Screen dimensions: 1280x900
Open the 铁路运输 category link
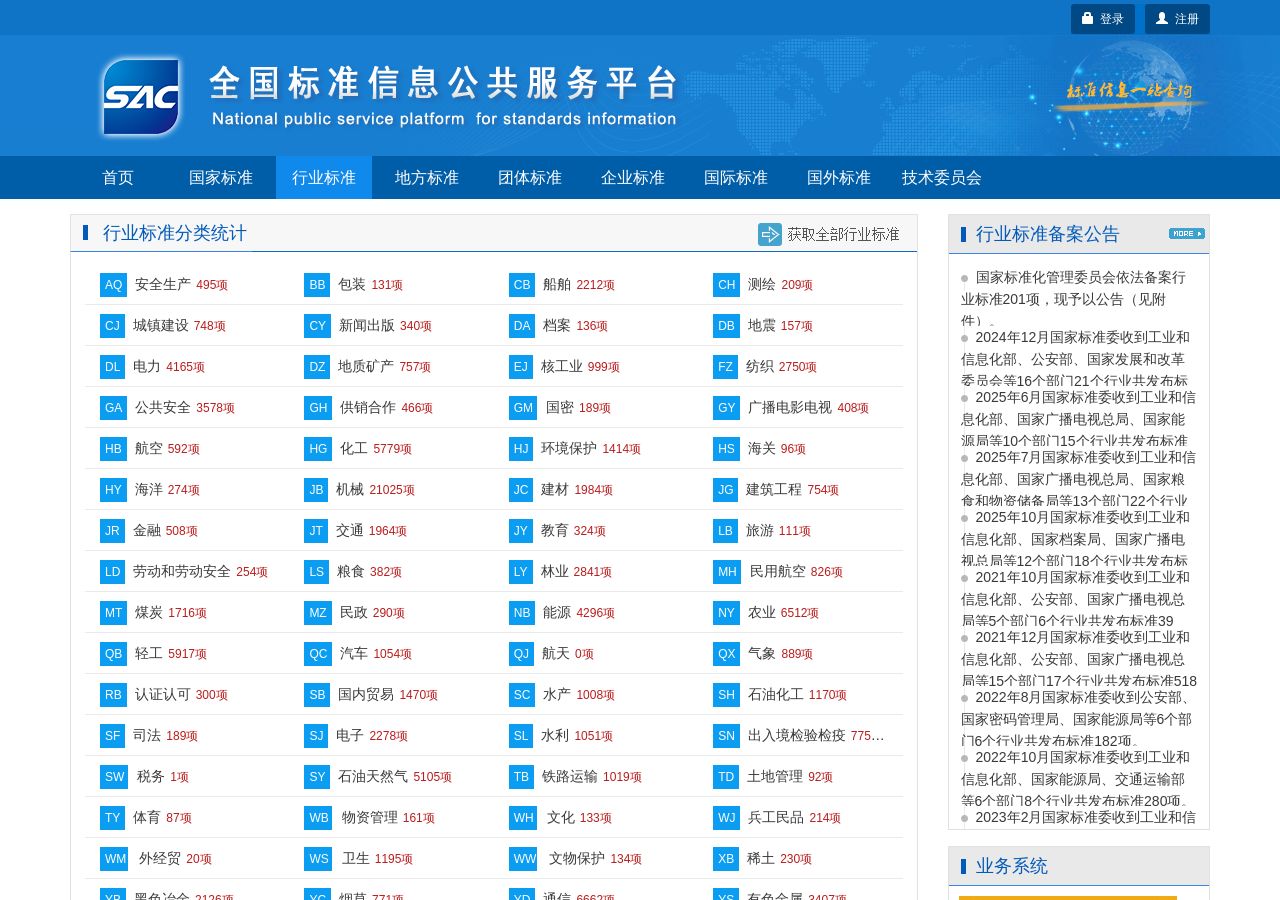point(570,777)
